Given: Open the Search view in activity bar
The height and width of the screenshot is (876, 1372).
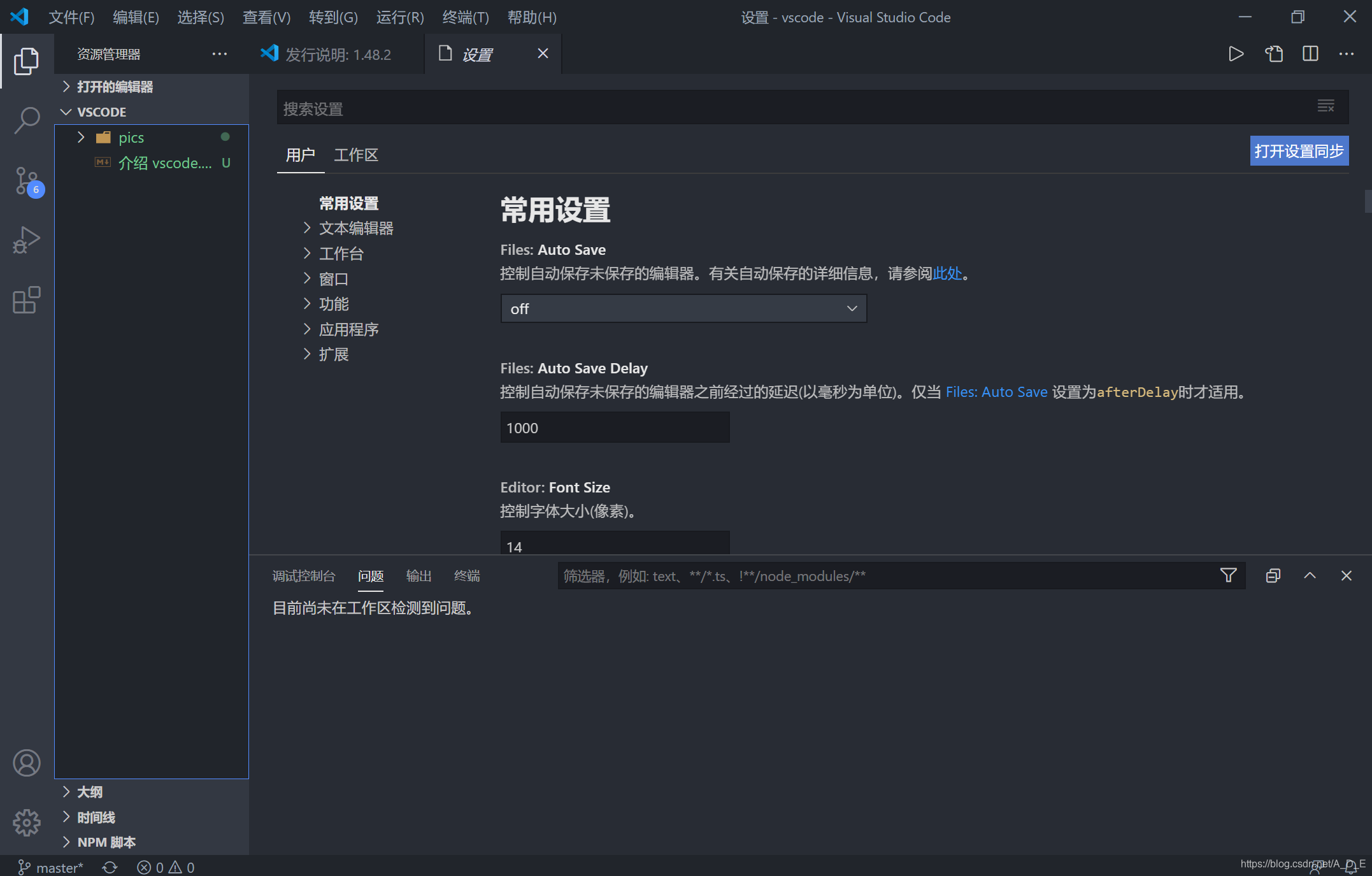Looking at the screenshot, I should point(27,120).
